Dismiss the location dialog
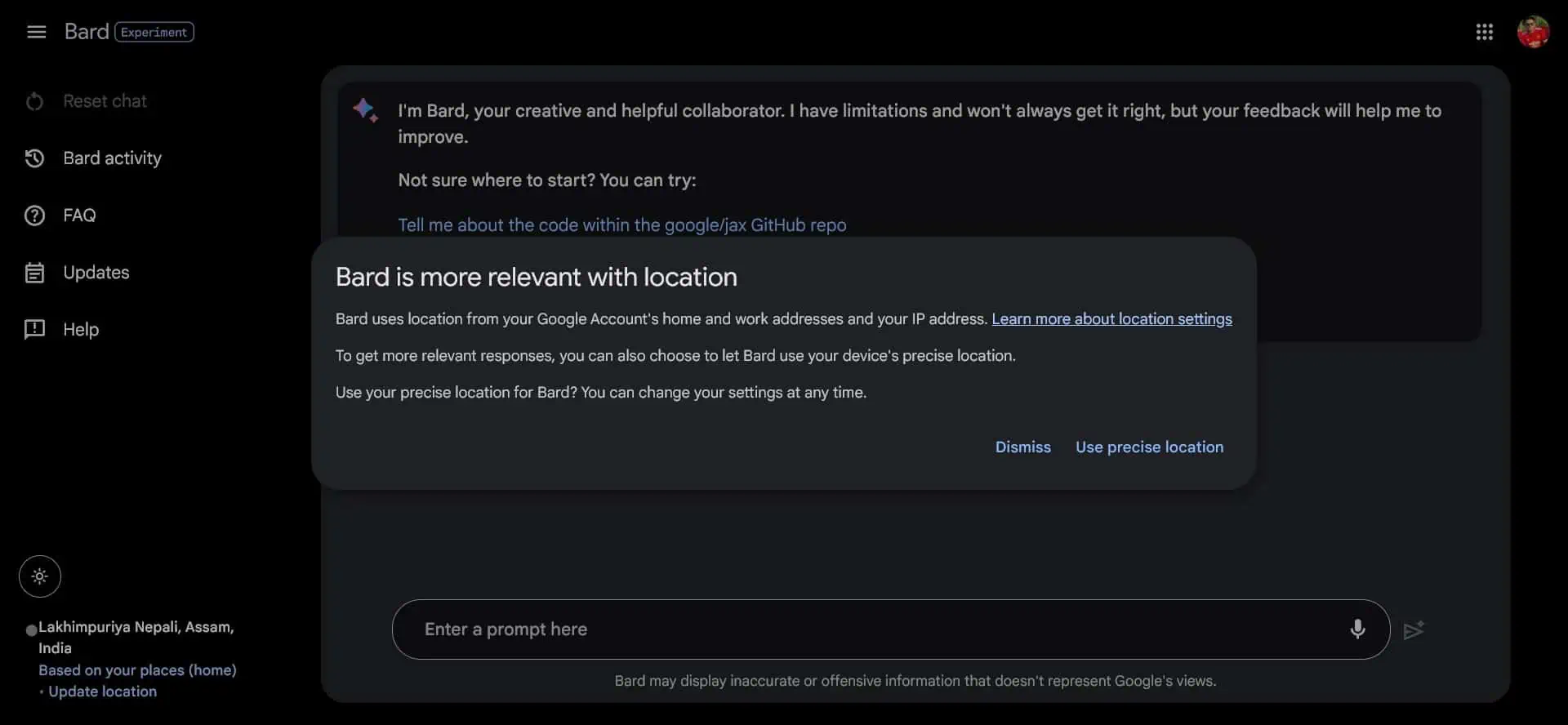The height and width of the screenshot is (725, 1568). 1022,447
